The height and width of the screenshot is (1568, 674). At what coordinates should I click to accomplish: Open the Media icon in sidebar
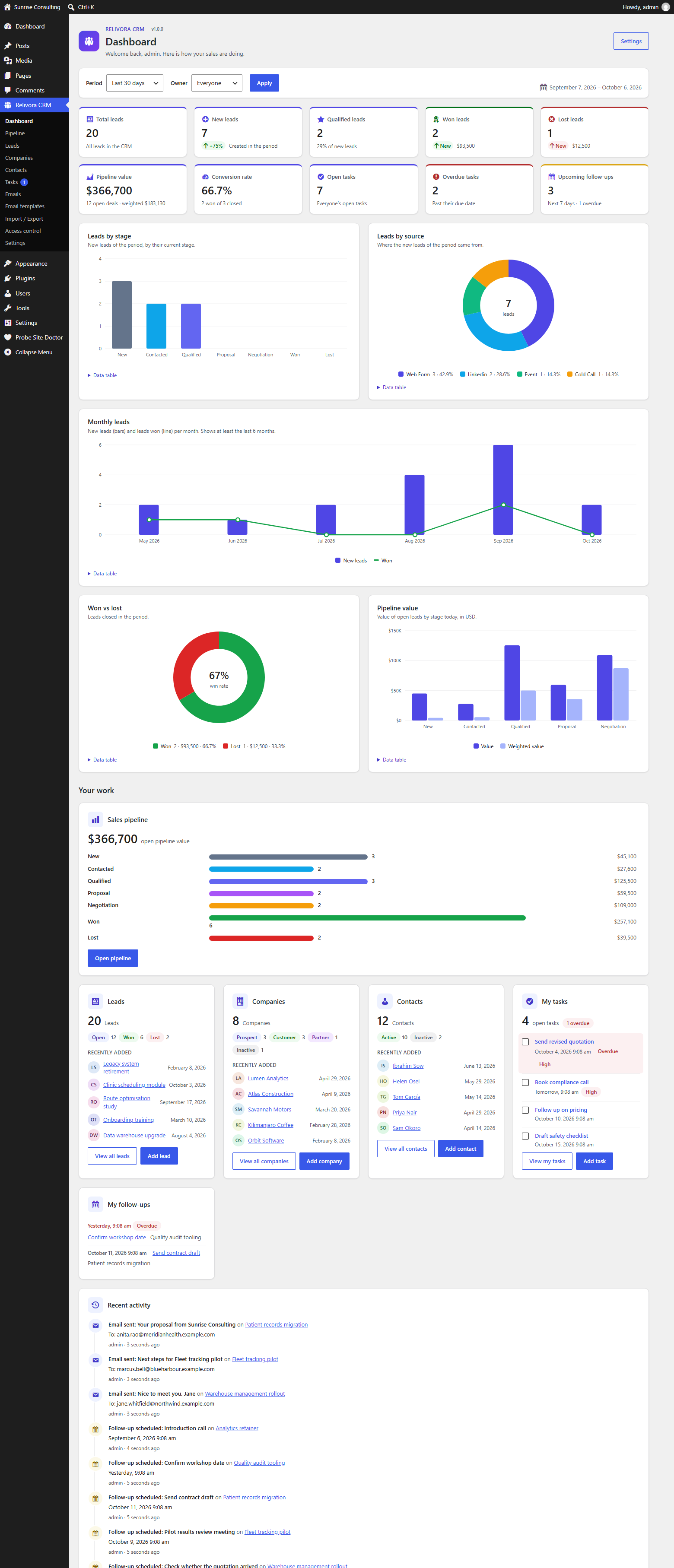pos(8,60)
